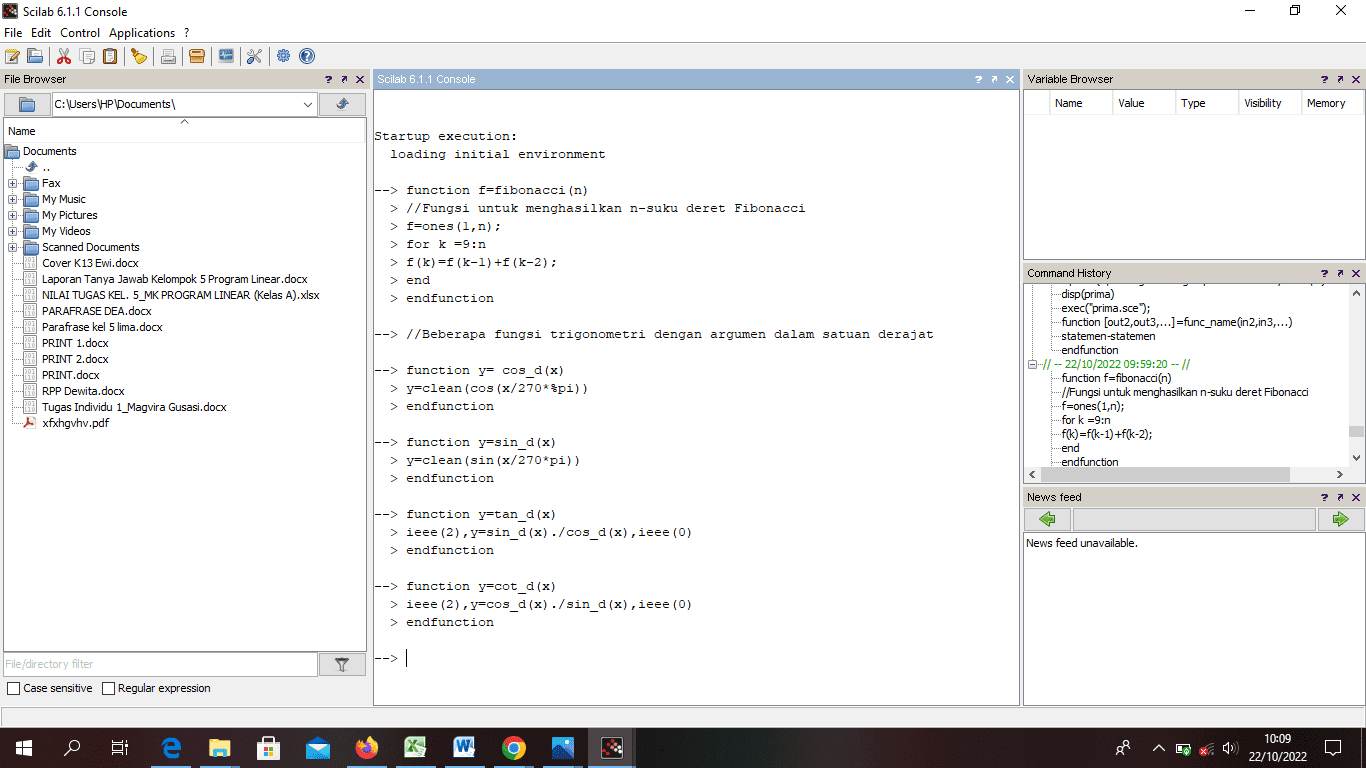
Task: Open help browser question-mark icon
Action: 307,56
